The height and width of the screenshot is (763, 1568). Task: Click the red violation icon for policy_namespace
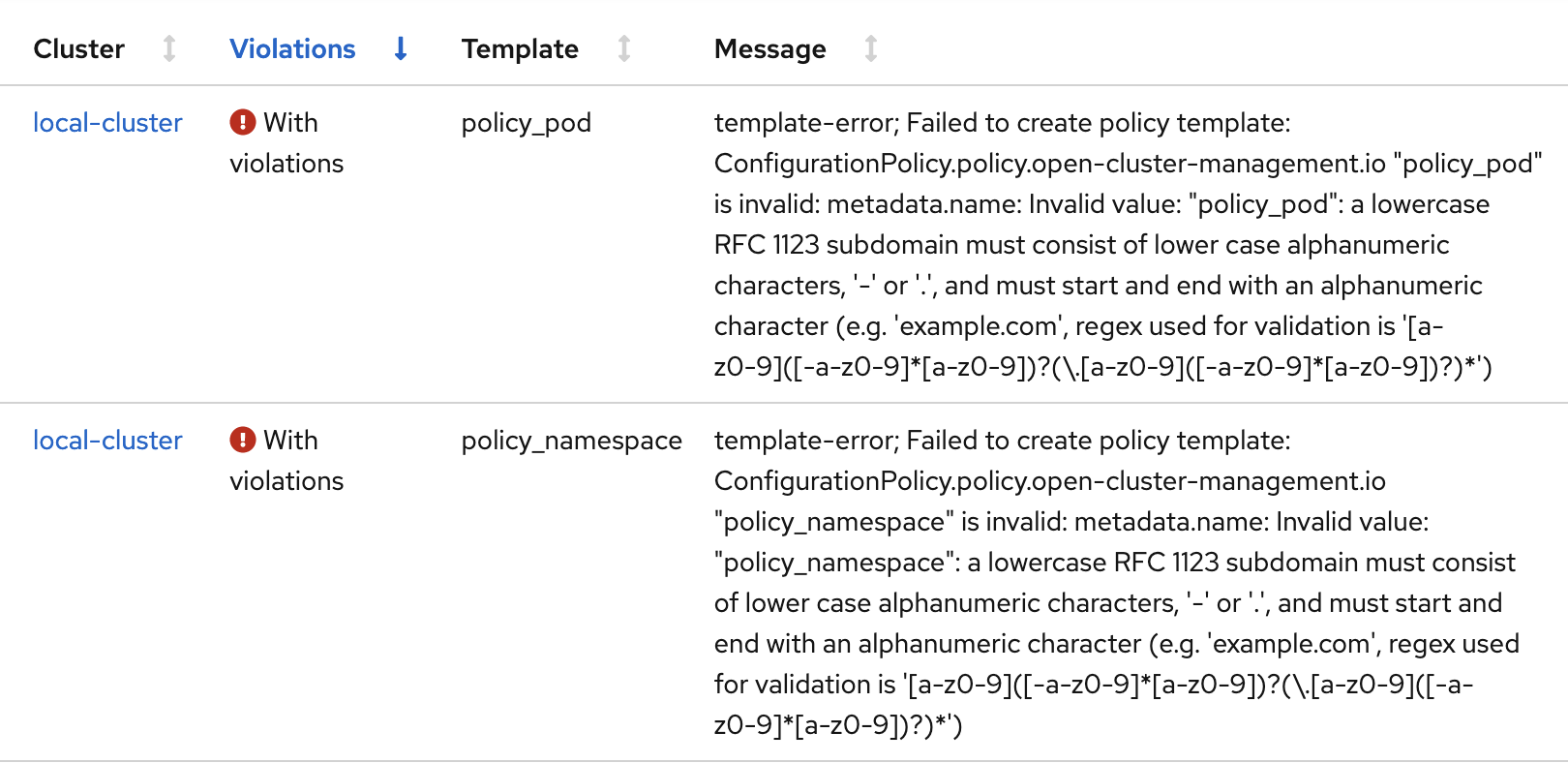[x=243, y=440]
